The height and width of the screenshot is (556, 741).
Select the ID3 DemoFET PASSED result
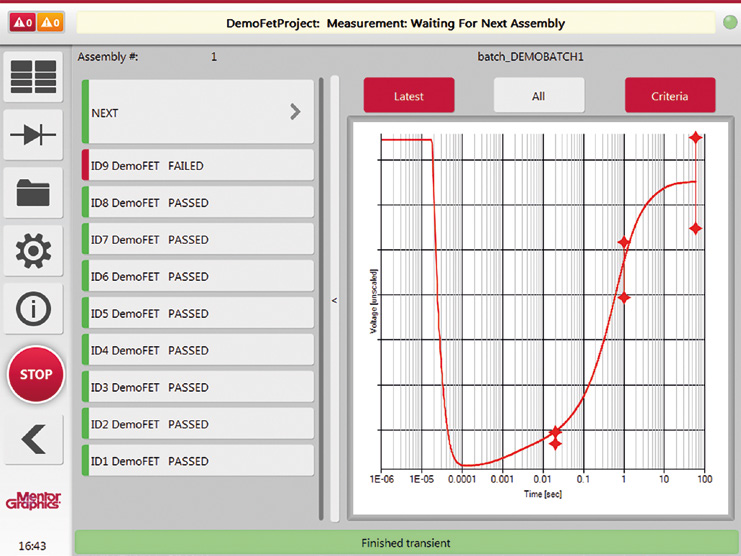pos(198,386)
